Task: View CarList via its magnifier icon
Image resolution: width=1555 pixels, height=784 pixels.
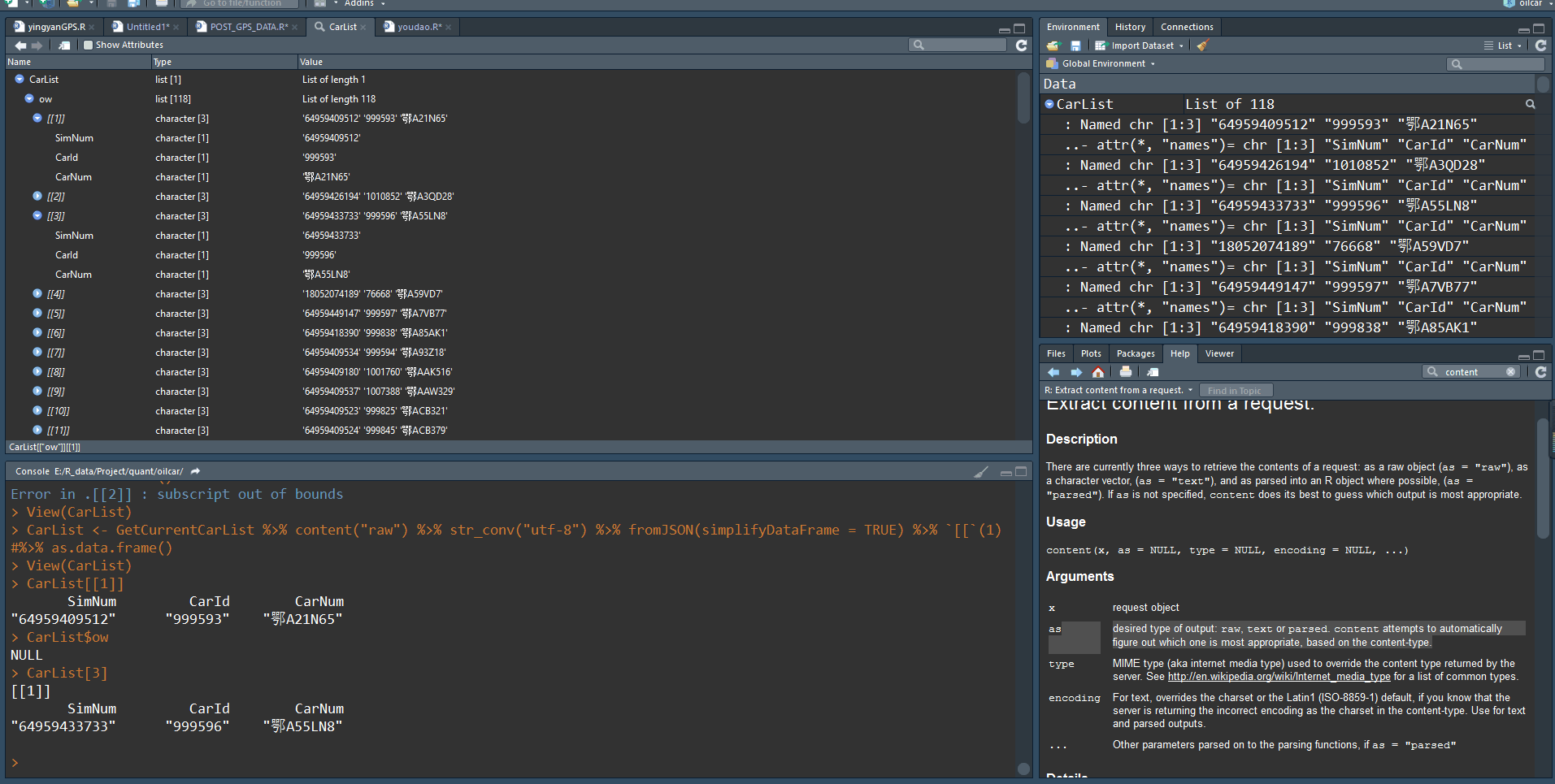Action: click(1530, 104)
